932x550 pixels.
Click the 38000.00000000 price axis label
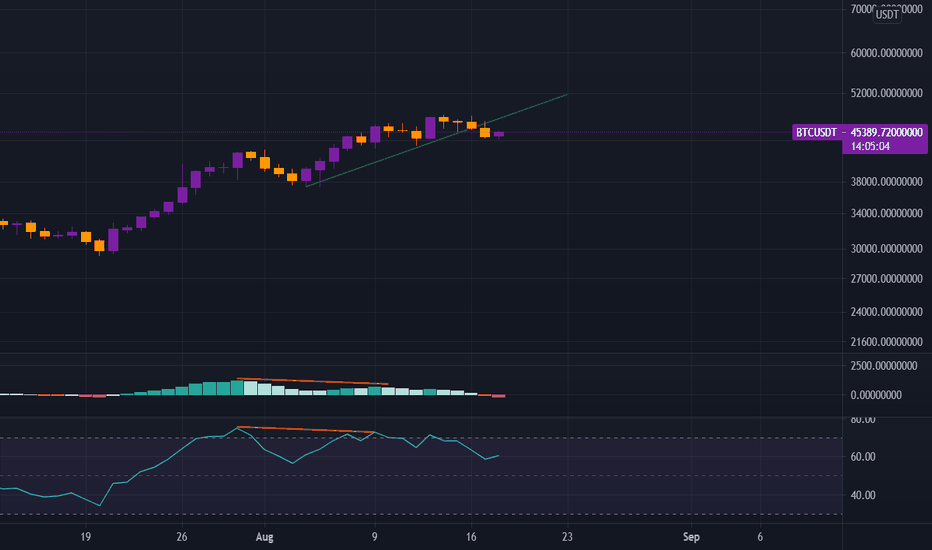coord(886,182)
